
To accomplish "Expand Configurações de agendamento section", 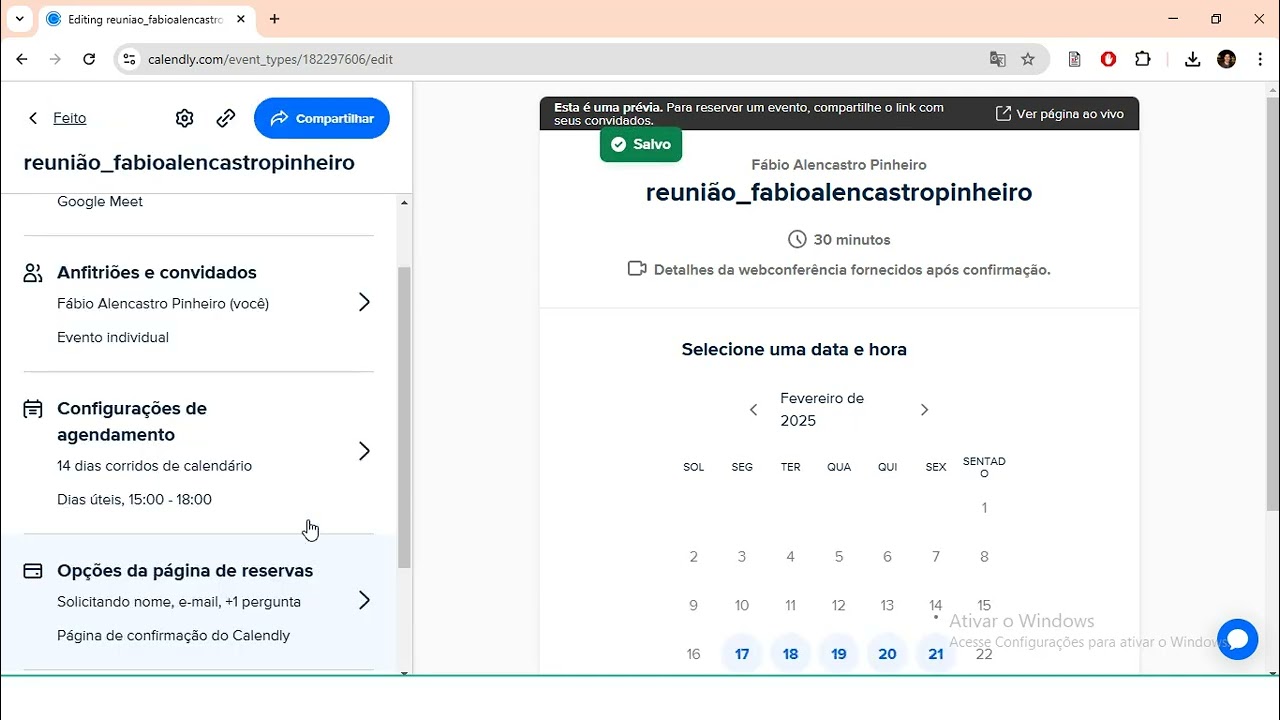I will 364,451.
